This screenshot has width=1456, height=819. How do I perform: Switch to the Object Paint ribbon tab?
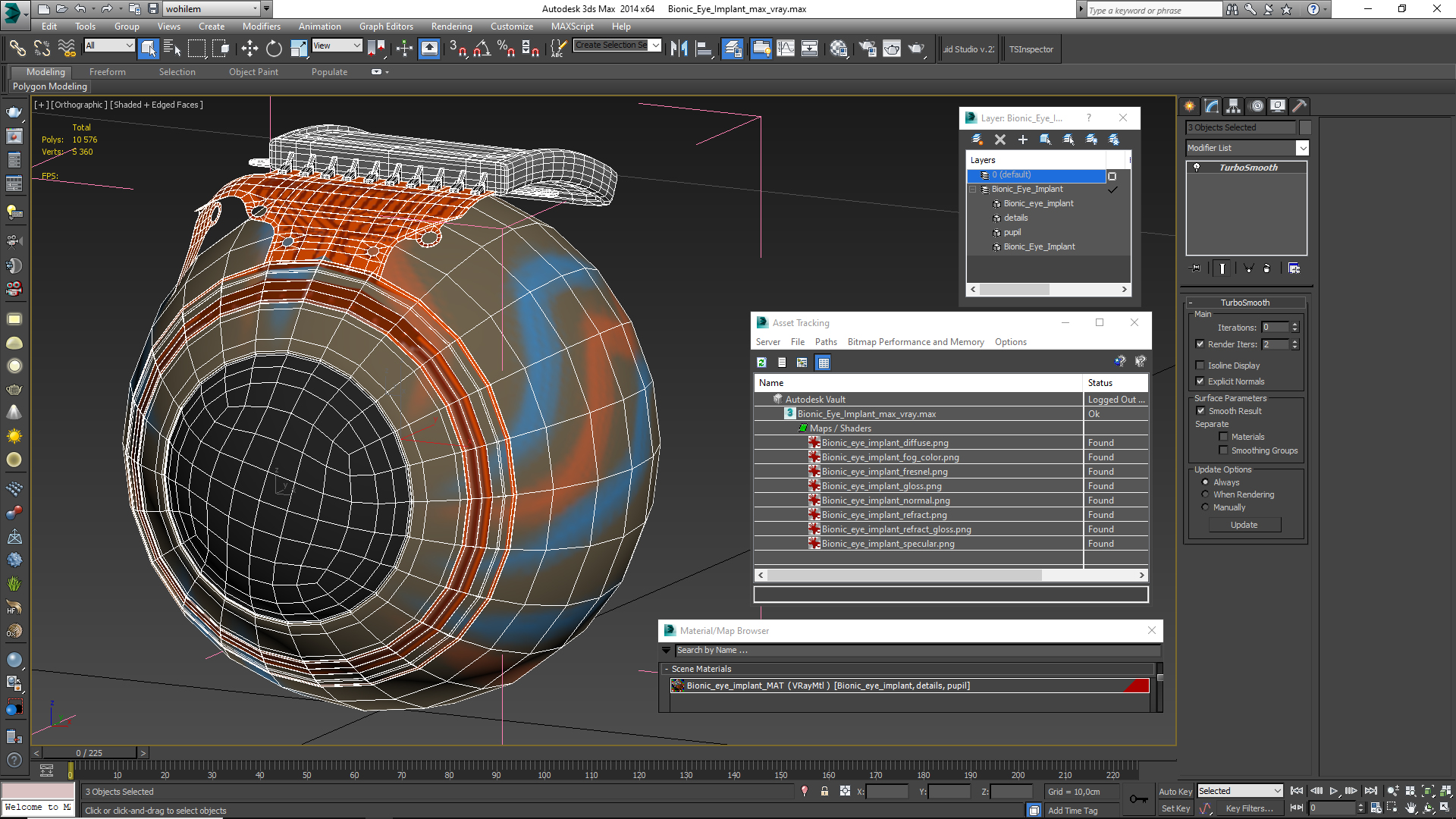(x=253, y=72)
